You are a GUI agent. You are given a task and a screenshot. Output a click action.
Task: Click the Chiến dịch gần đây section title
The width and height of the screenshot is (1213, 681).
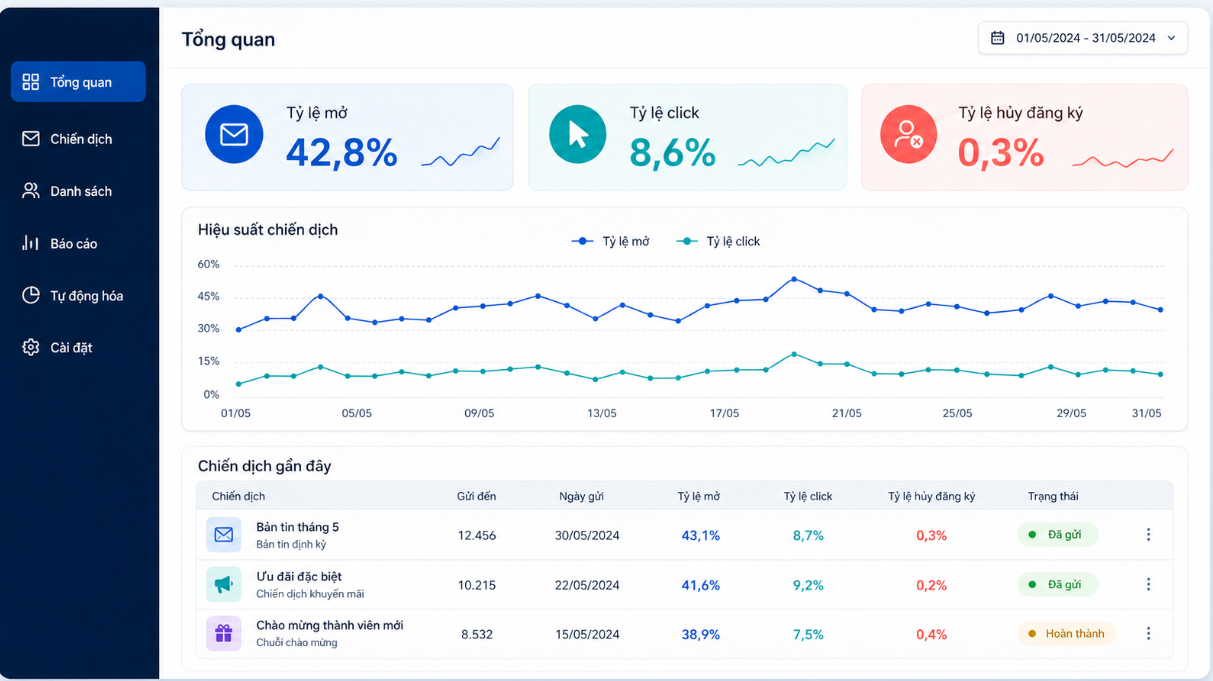[x=264, y=466]
